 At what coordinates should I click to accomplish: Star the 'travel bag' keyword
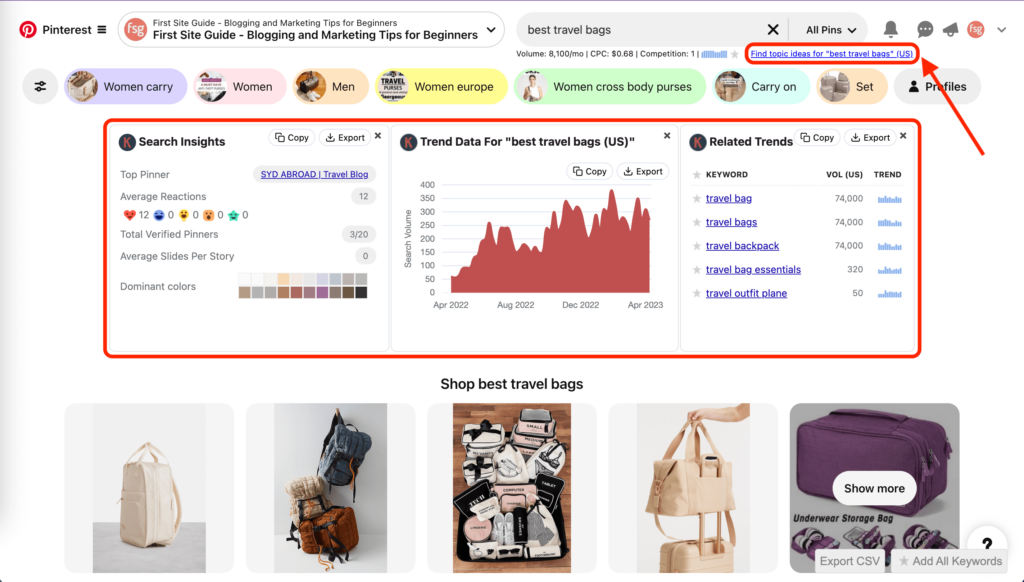[697, 199]
